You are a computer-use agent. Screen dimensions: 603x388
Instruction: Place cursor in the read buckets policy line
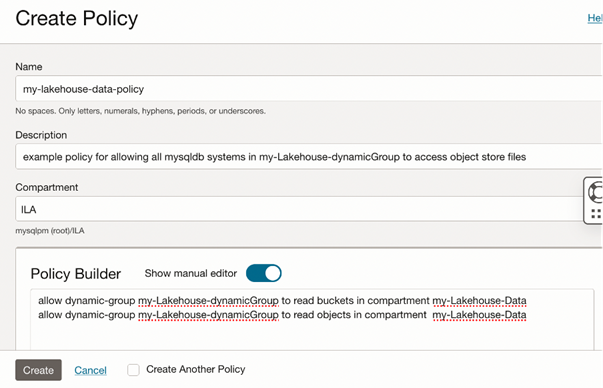[x=282, y=300]
